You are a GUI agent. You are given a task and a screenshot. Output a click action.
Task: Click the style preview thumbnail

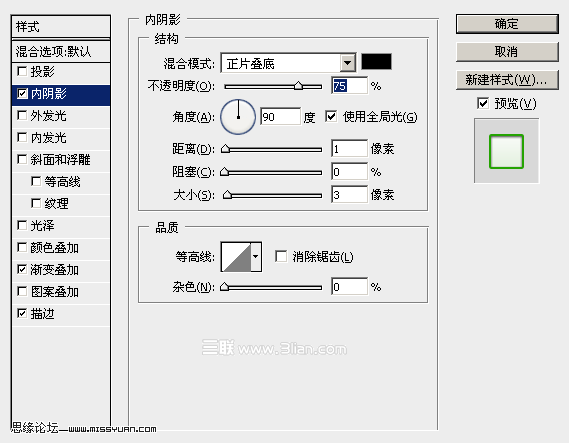pos(506,151)
